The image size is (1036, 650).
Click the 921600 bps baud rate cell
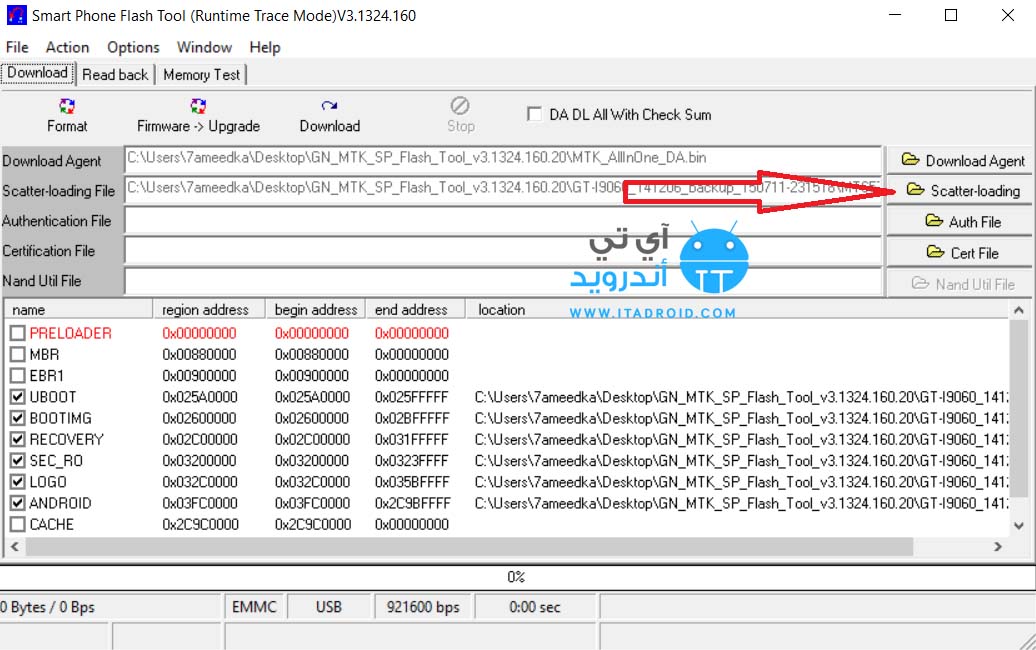tap(423, 607)
